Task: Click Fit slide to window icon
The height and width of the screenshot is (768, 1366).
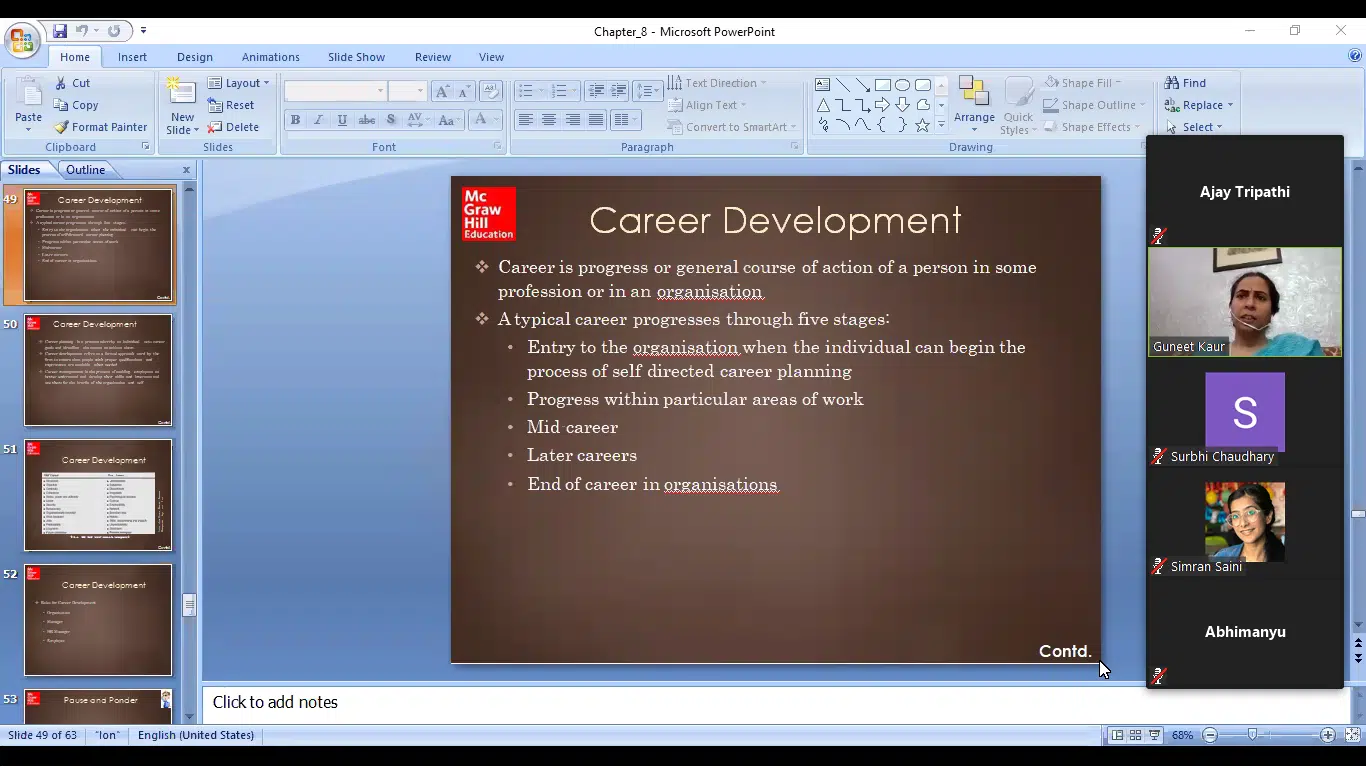Action: tap(1352, 735)
